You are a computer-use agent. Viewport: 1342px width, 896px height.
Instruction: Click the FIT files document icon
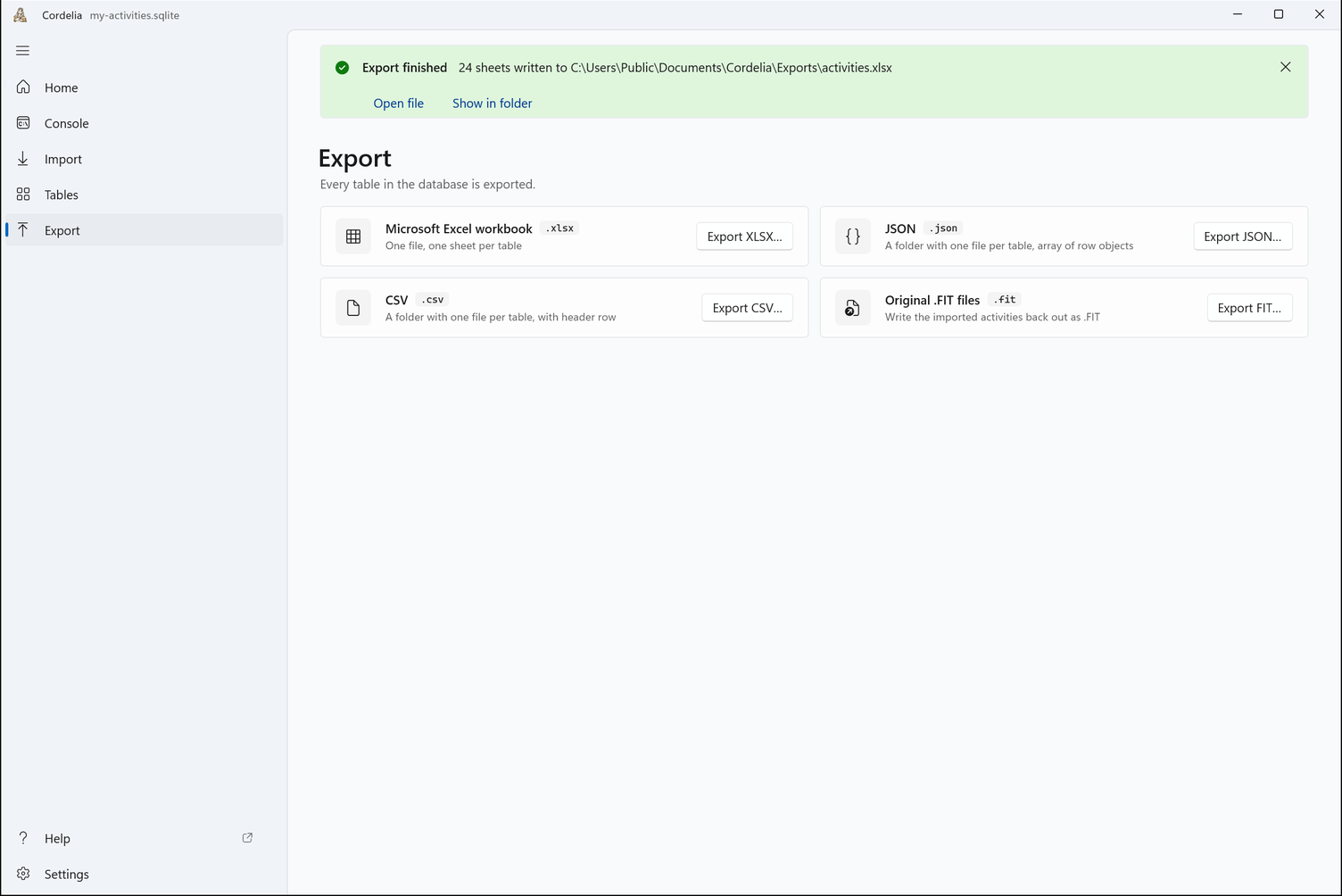[853, 308]
